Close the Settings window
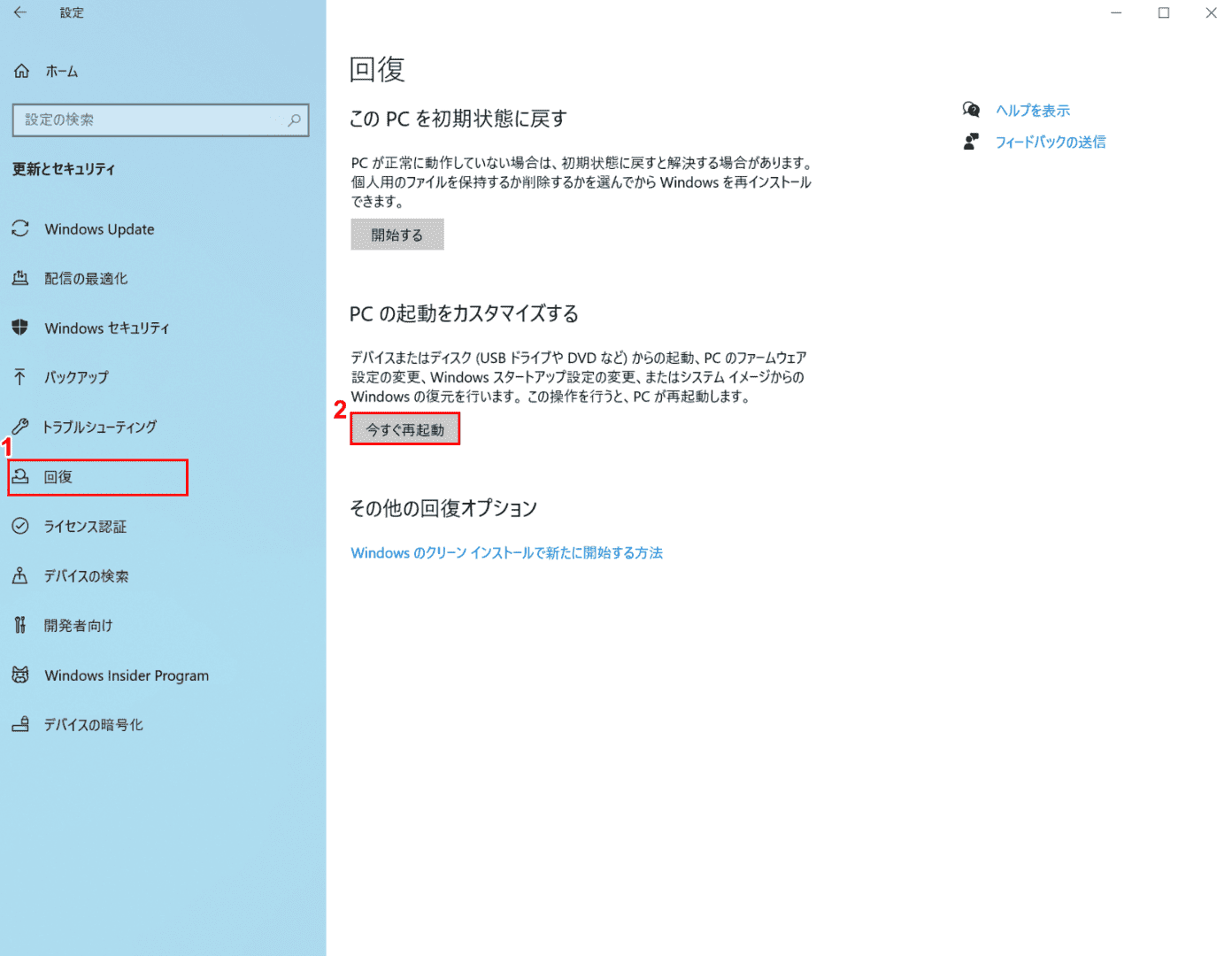The width and height of the screenshot is (1232, 956). (1211, 12)
